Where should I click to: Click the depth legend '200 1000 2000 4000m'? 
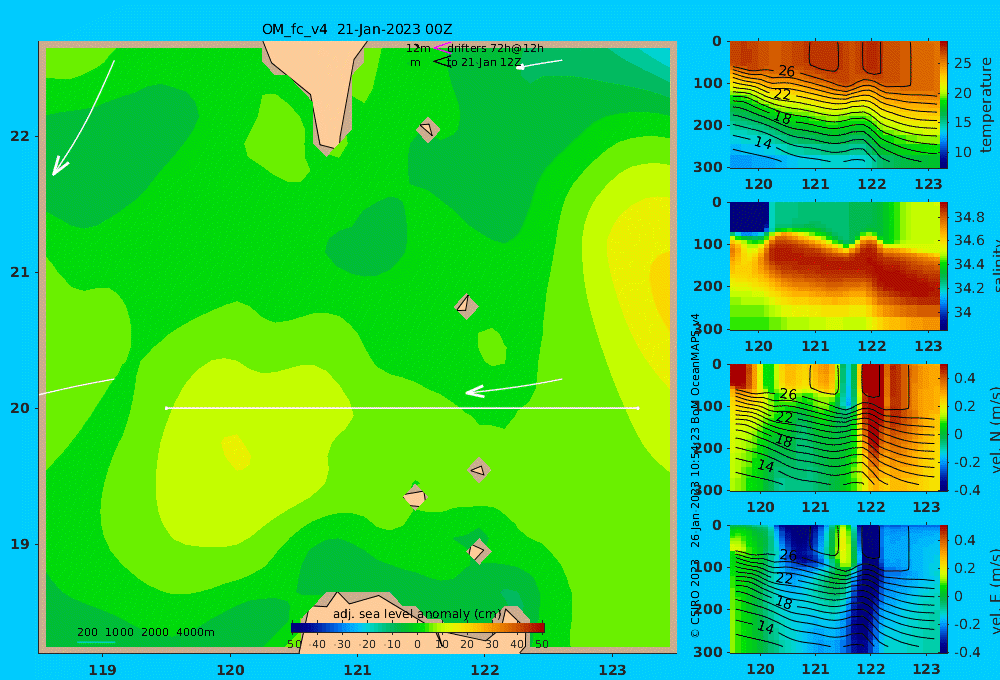[x=145, y=632]
